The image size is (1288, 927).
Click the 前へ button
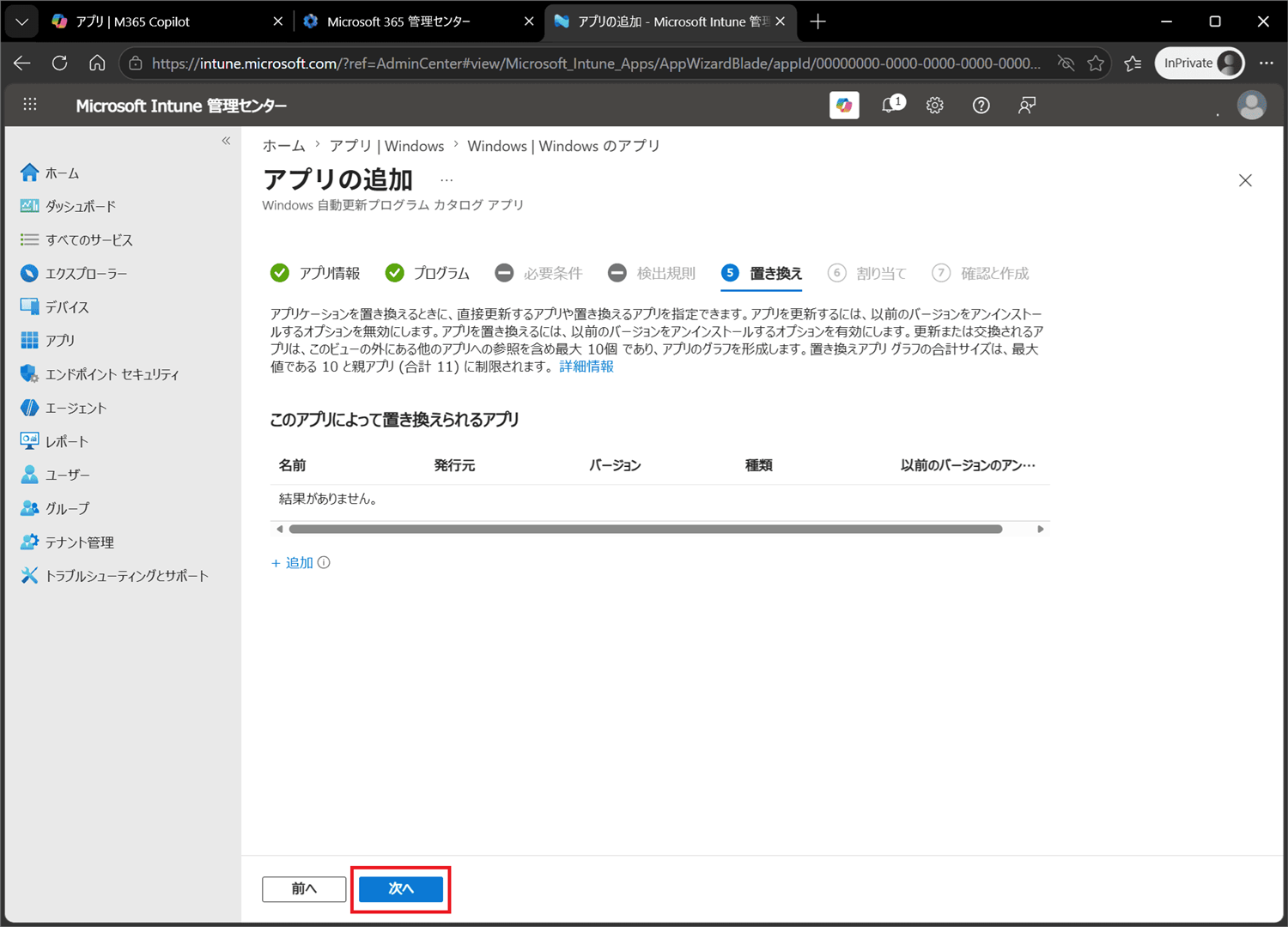[x=304, y=888]
